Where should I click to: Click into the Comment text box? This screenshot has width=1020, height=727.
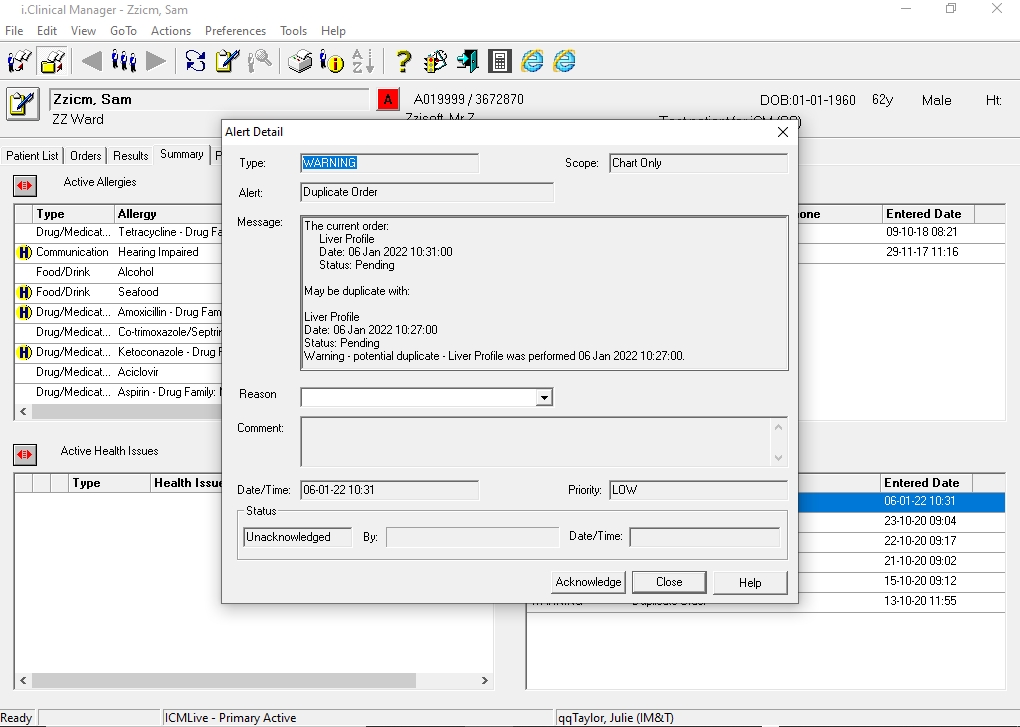point(535,442)
